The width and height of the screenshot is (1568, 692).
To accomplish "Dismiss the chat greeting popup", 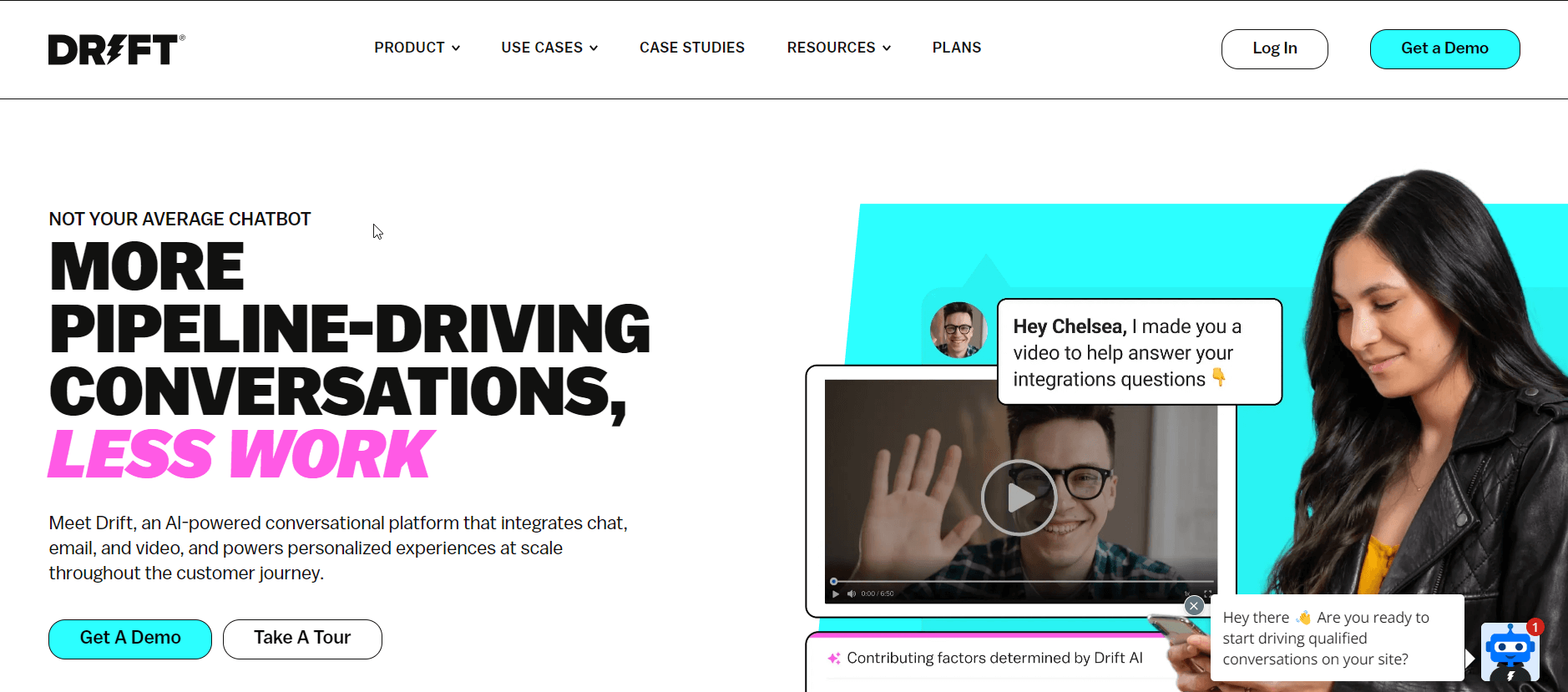I will click(1194, 605).
